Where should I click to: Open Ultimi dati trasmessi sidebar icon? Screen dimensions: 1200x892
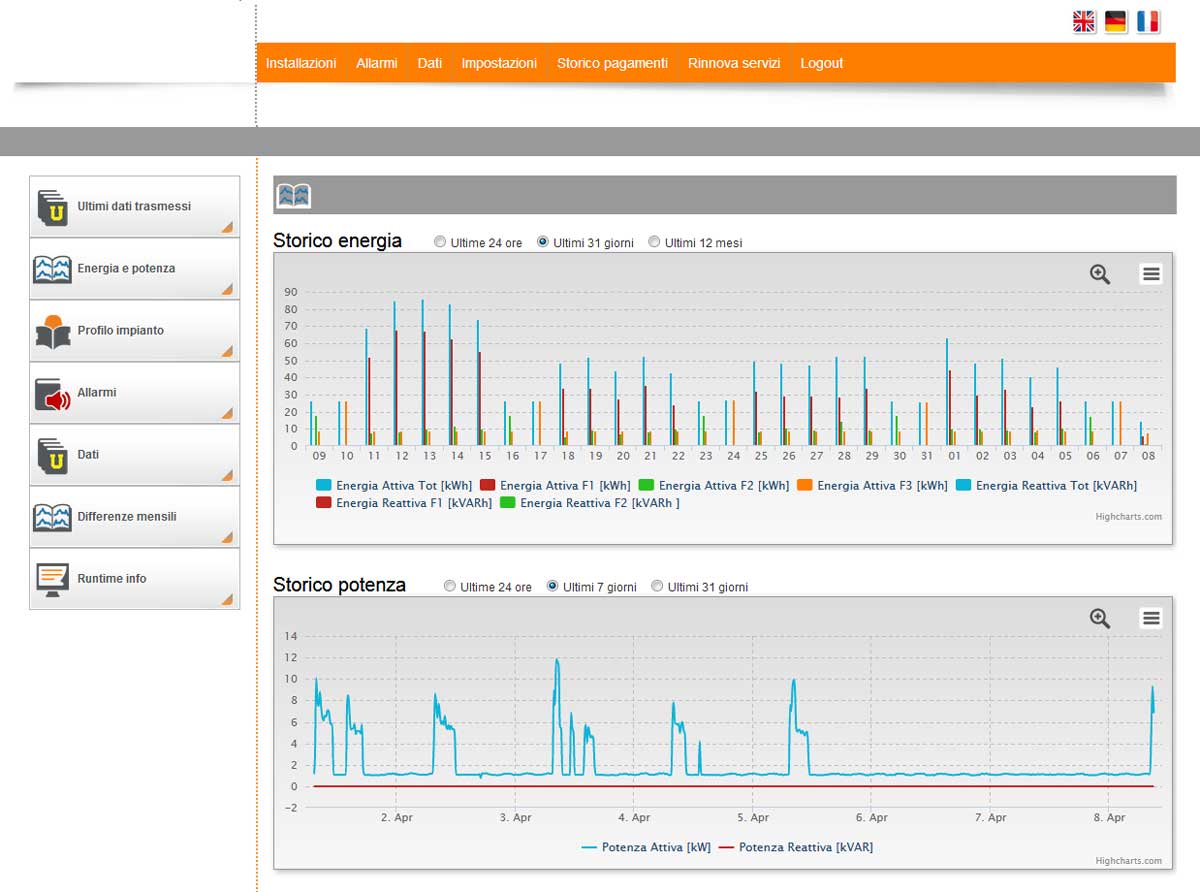coord(52,207)
